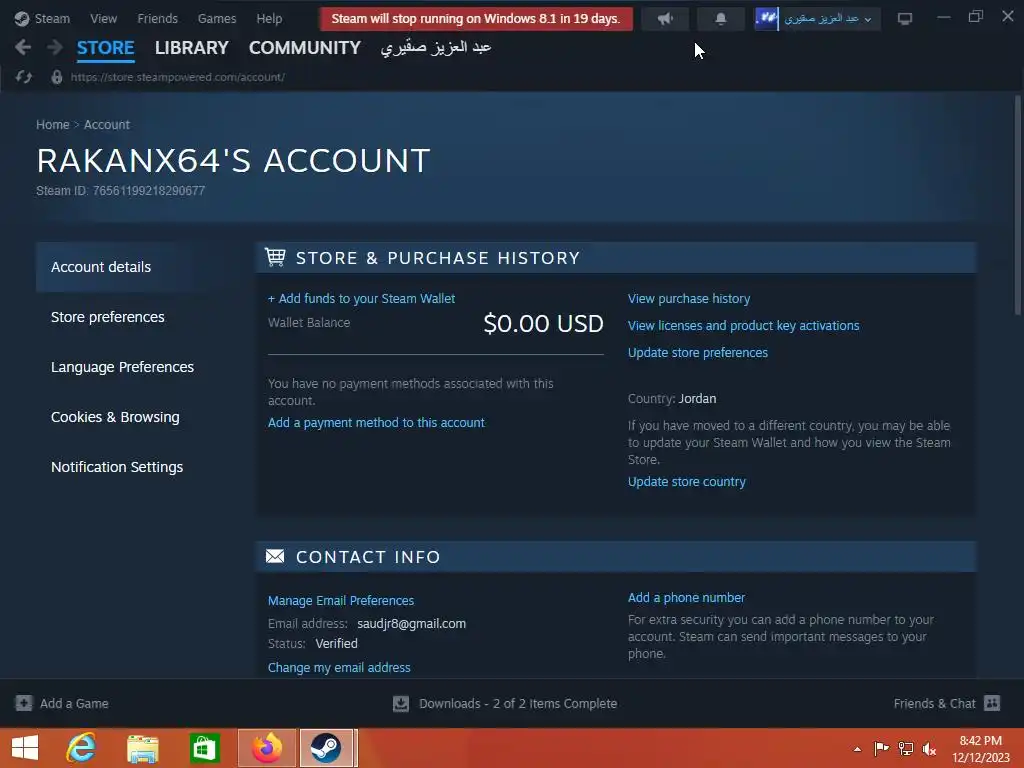Click the Windows 8.1 end-of-support warning banner
1024x768 pixels.
(475, 18)
